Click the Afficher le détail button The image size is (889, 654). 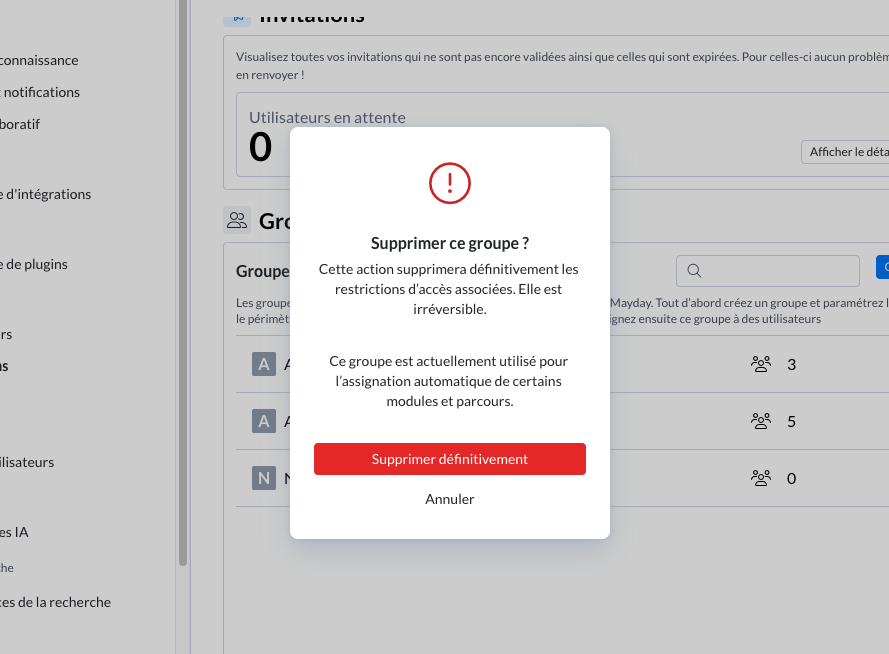847,152
